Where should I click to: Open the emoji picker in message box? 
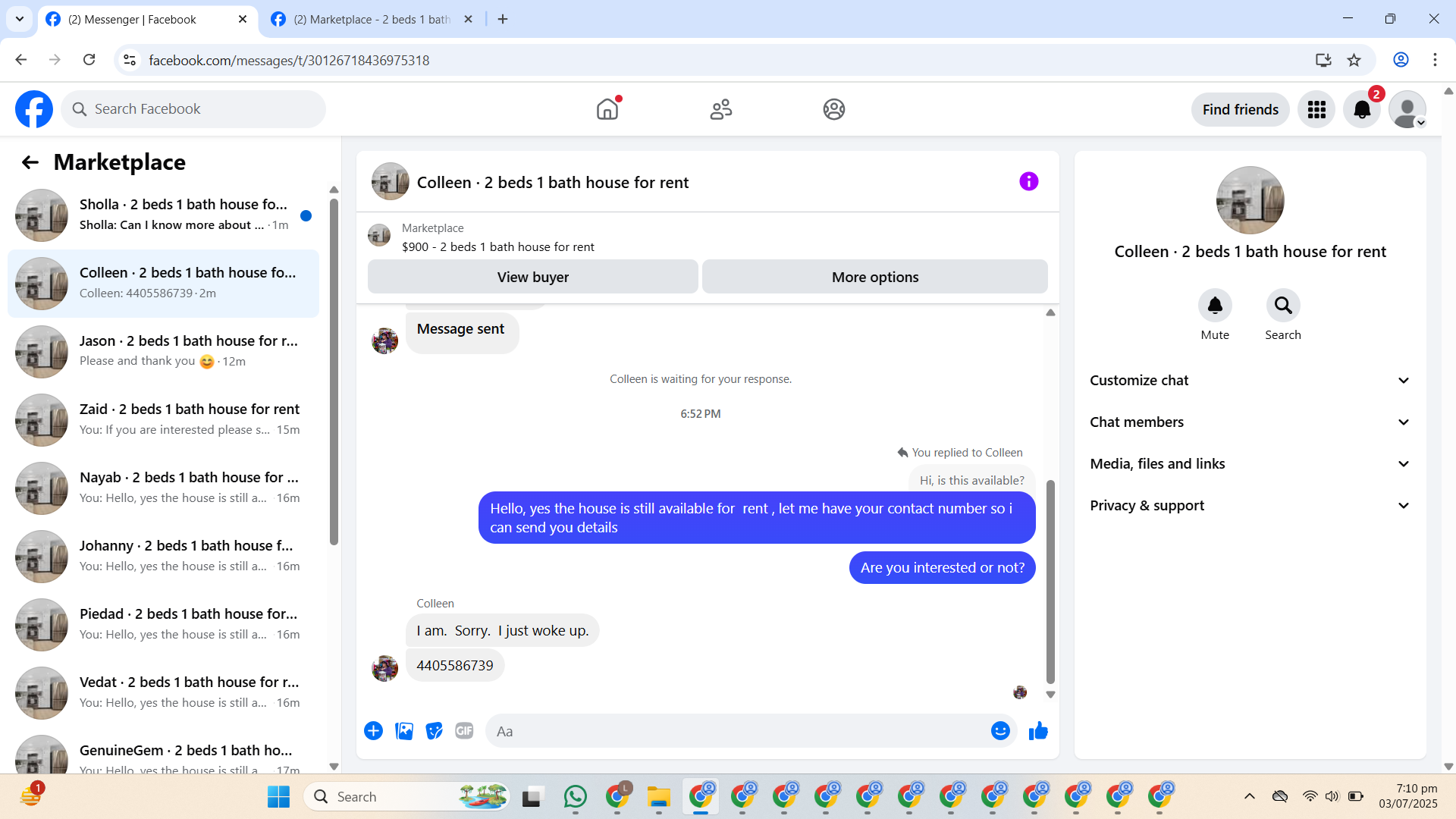pyautogui.click(x=1000, y=731)
